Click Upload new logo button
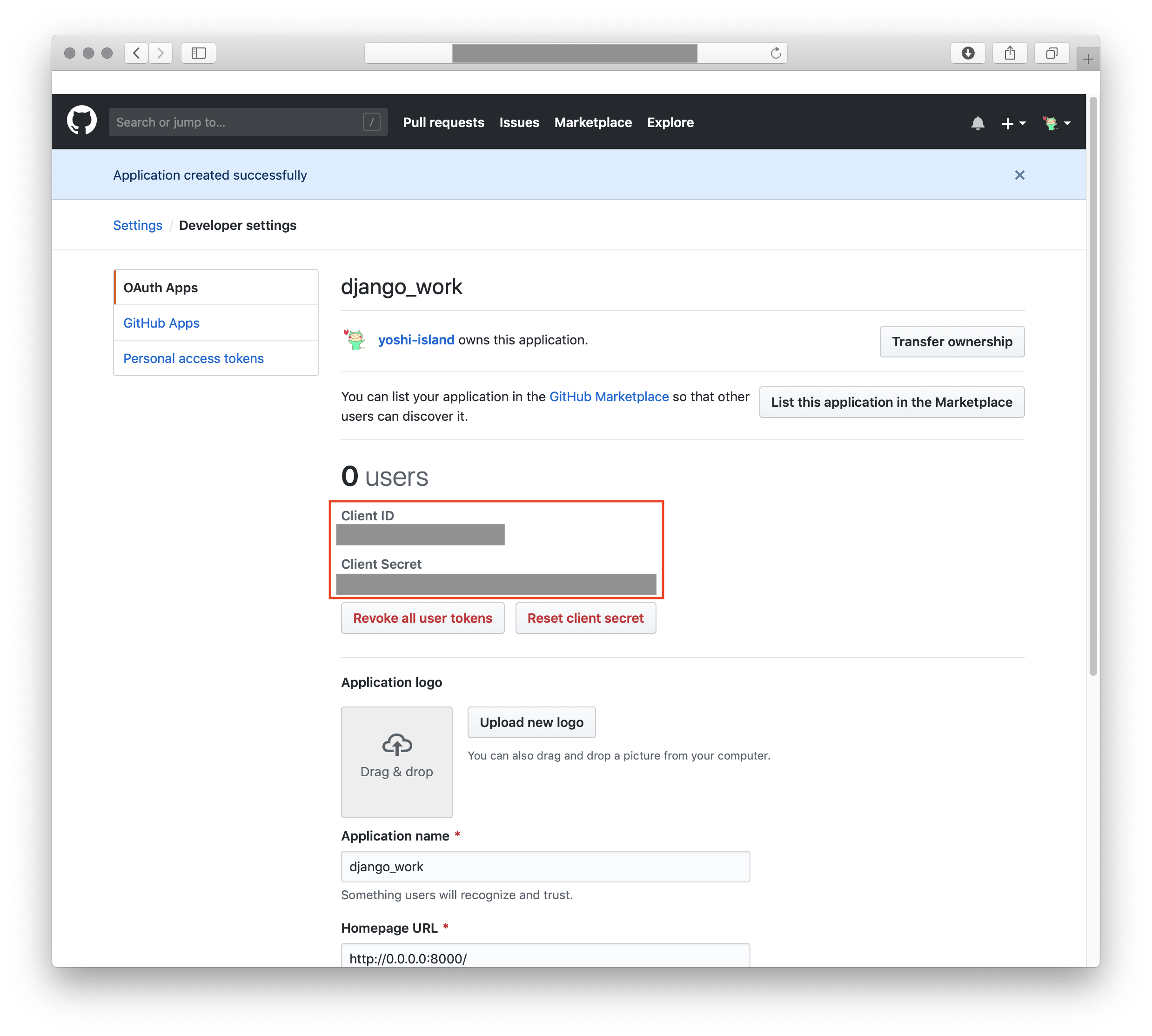1152x1036 pixels. [x=532, y=722]
